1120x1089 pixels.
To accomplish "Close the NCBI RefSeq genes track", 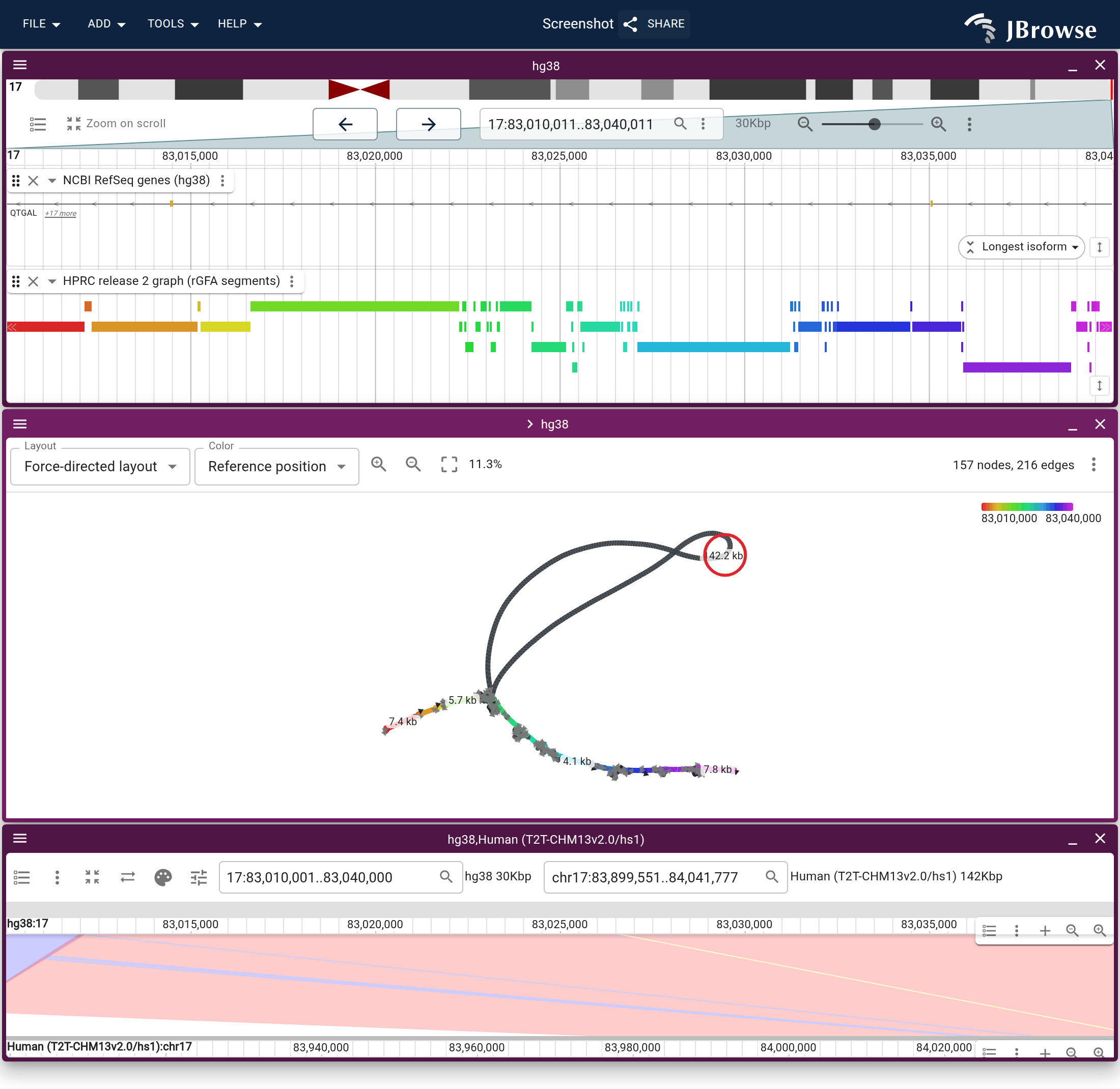I will pyautogui.click(x=33, y=181).
